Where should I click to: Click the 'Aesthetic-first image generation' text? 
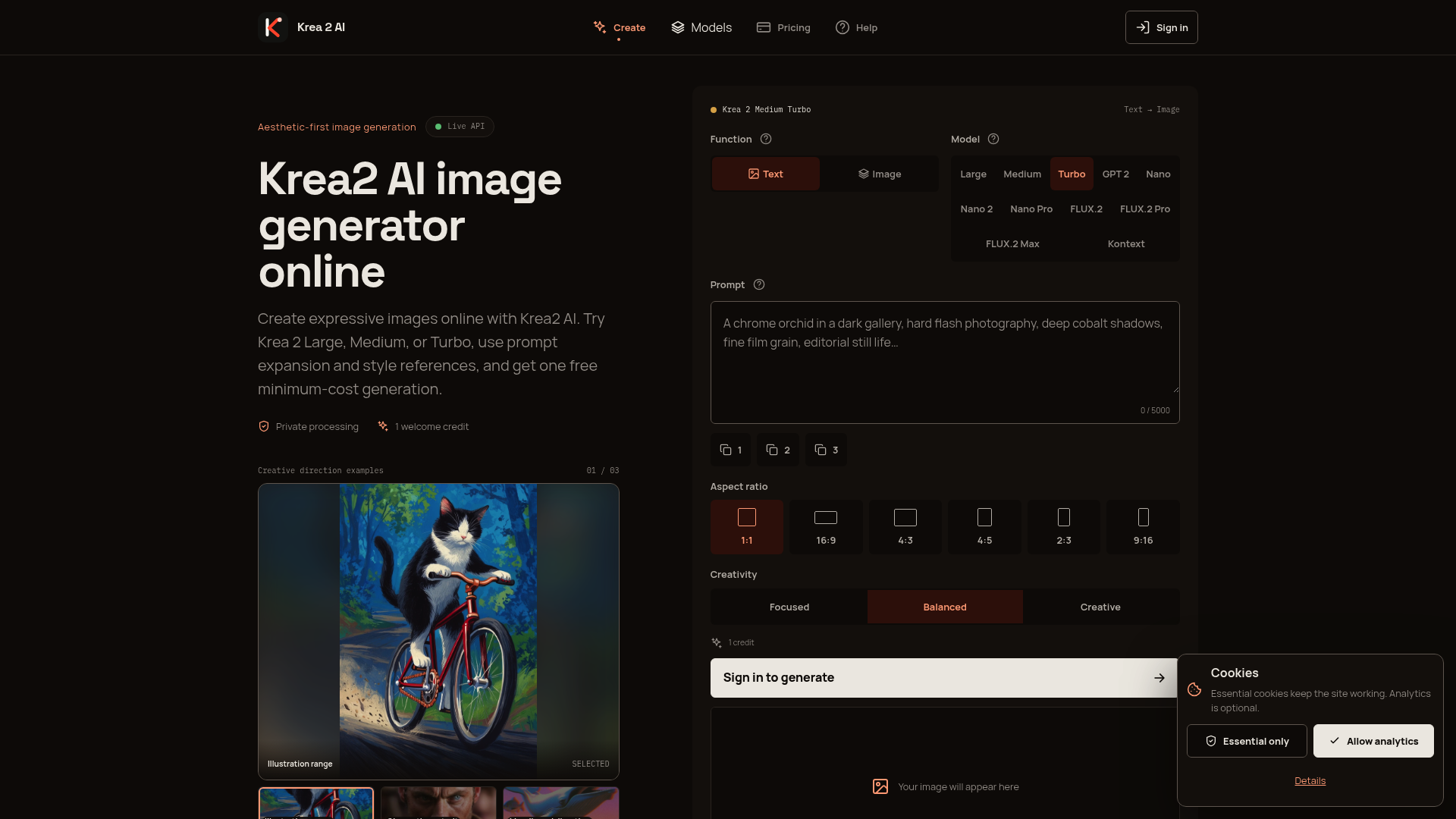point(337,127)
